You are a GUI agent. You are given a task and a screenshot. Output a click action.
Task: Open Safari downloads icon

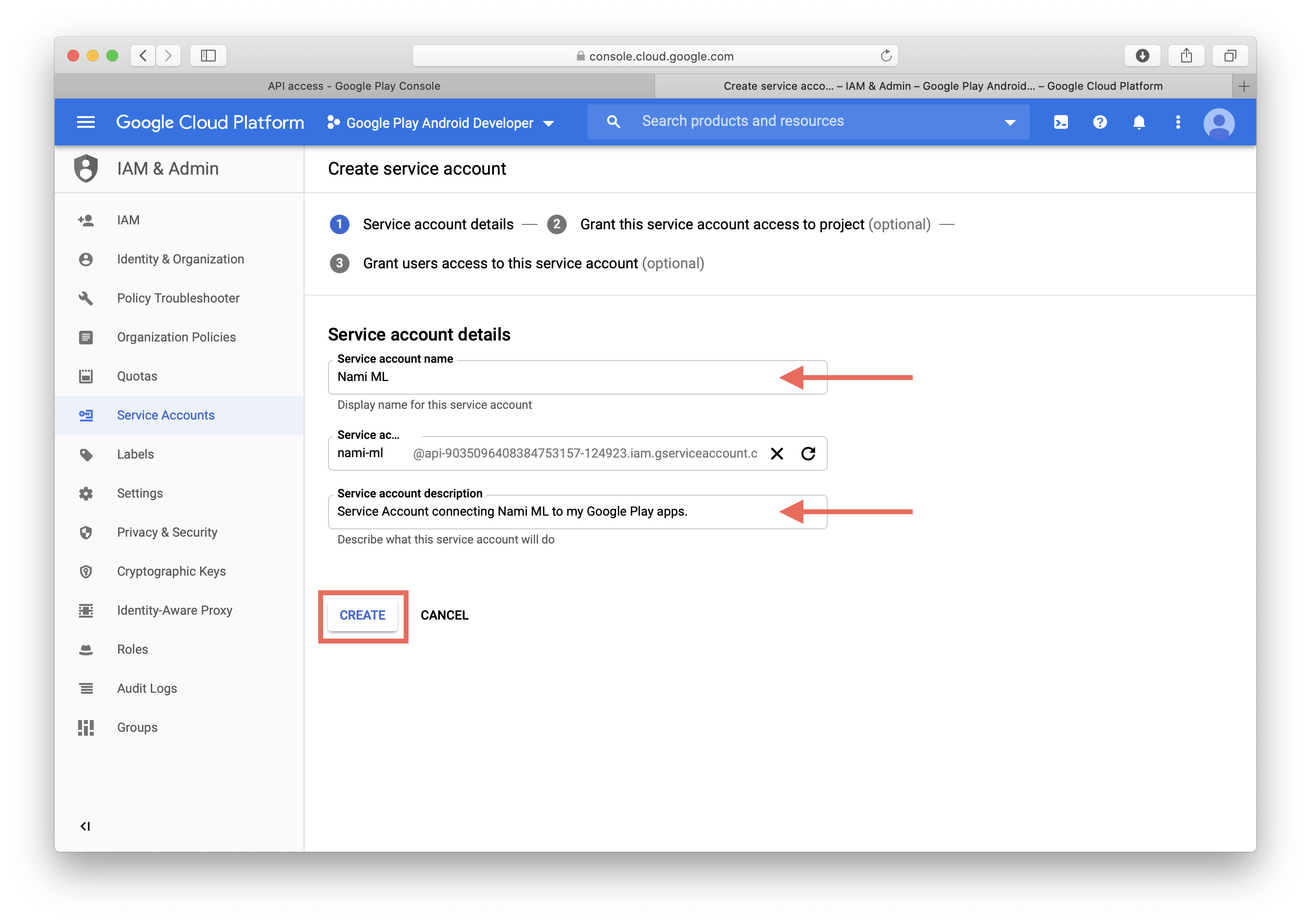coord(1142,55)
